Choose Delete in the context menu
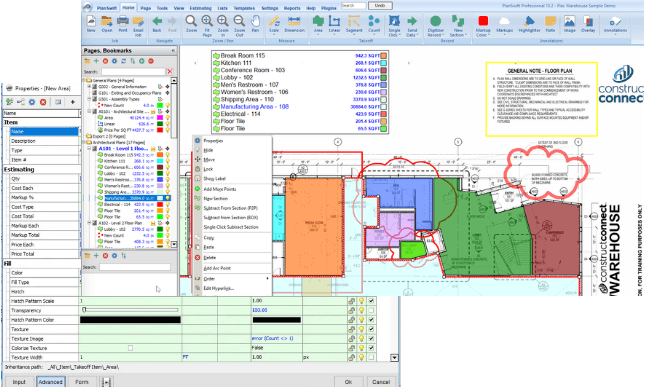Screen dimensions: 645x388 (209, 258)
